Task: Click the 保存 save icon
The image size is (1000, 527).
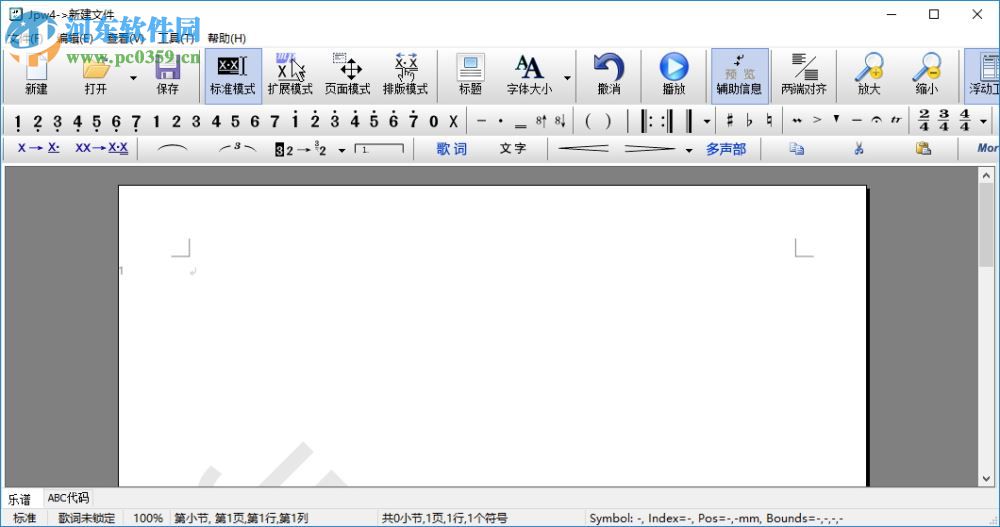Action: pos(168,76)
